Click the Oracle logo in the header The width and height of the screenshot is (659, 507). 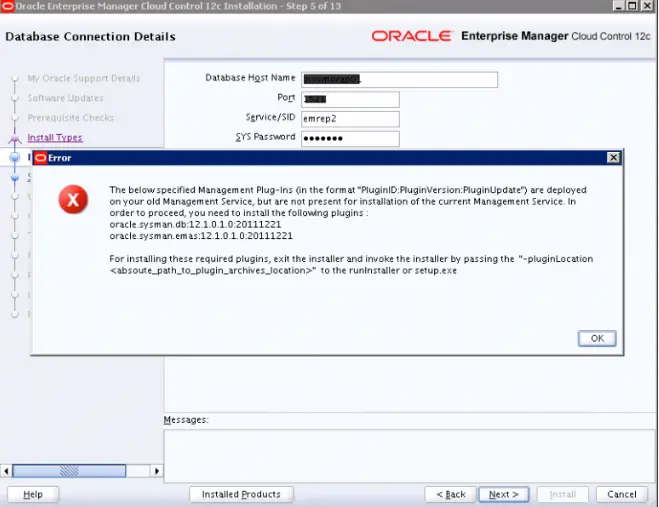point(411,36)
